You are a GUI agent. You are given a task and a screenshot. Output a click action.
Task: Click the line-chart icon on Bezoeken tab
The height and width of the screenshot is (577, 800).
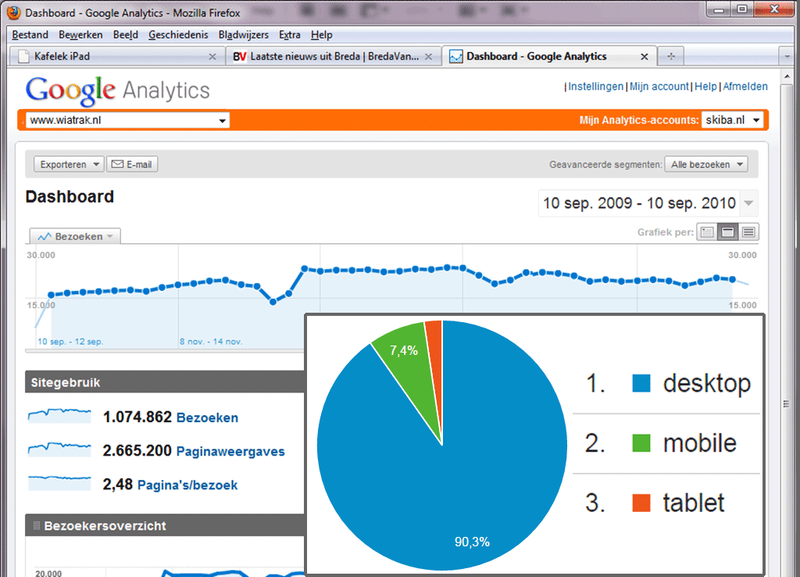click(45, 236)
